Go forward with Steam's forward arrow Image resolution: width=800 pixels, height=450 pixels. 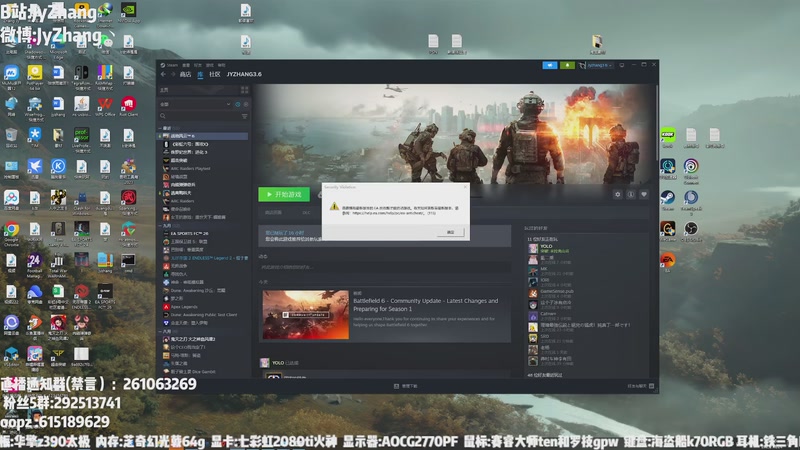tap(173, 74)
